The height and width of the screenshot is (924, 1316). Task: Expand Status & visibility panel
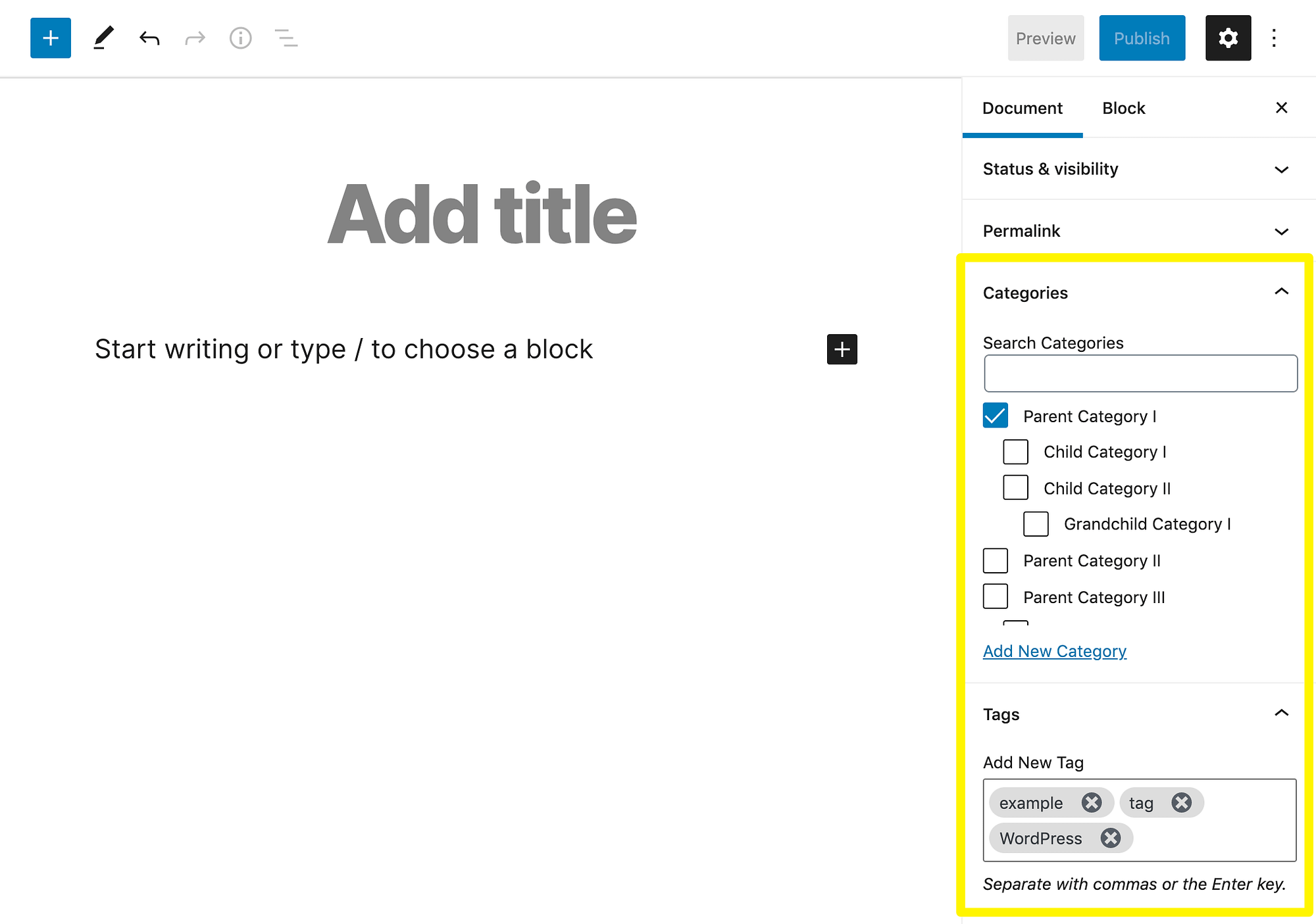1138,169
